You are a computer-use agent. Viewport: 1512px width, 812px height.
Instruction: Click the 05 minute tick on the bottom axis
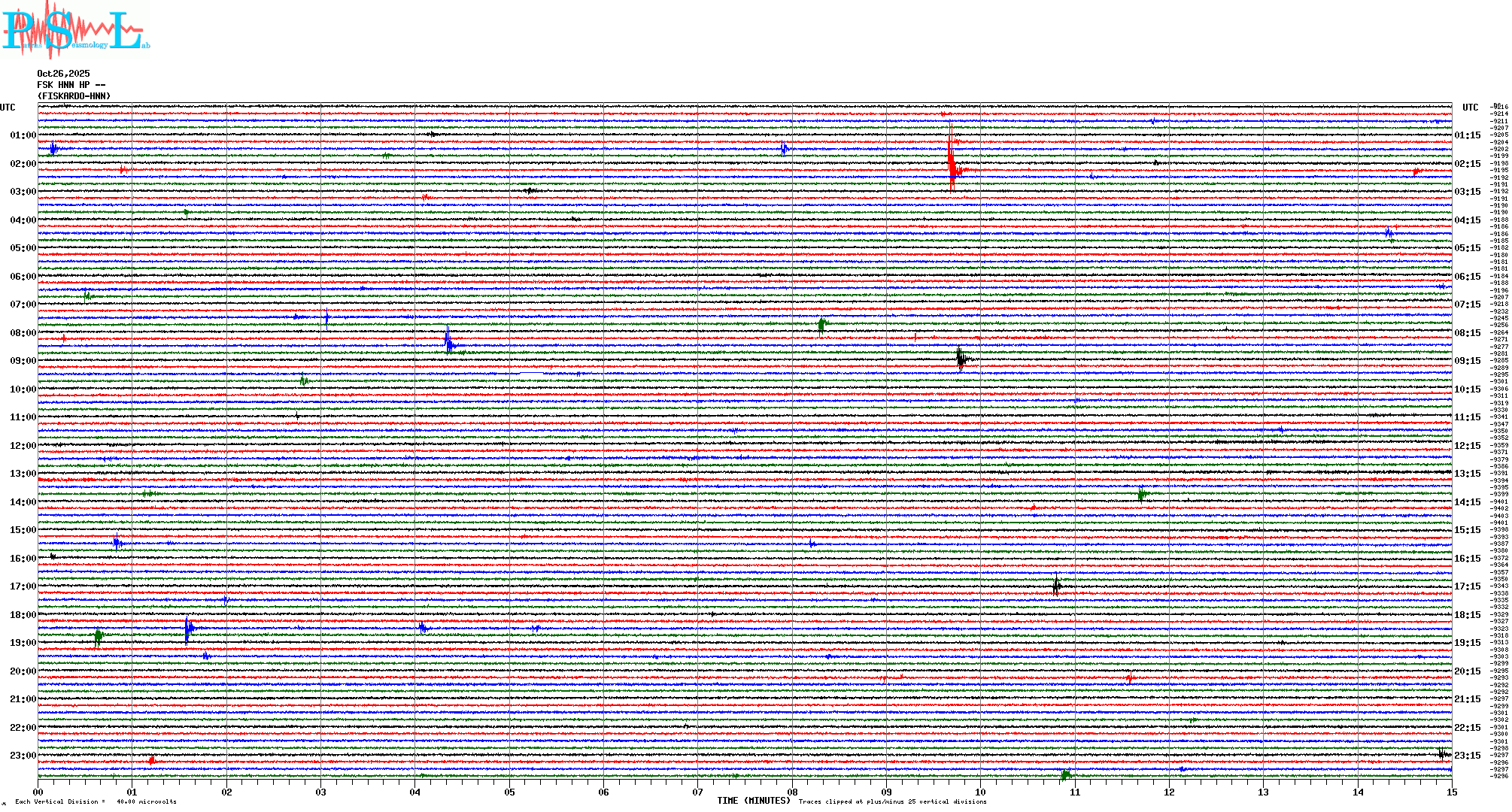509,792
